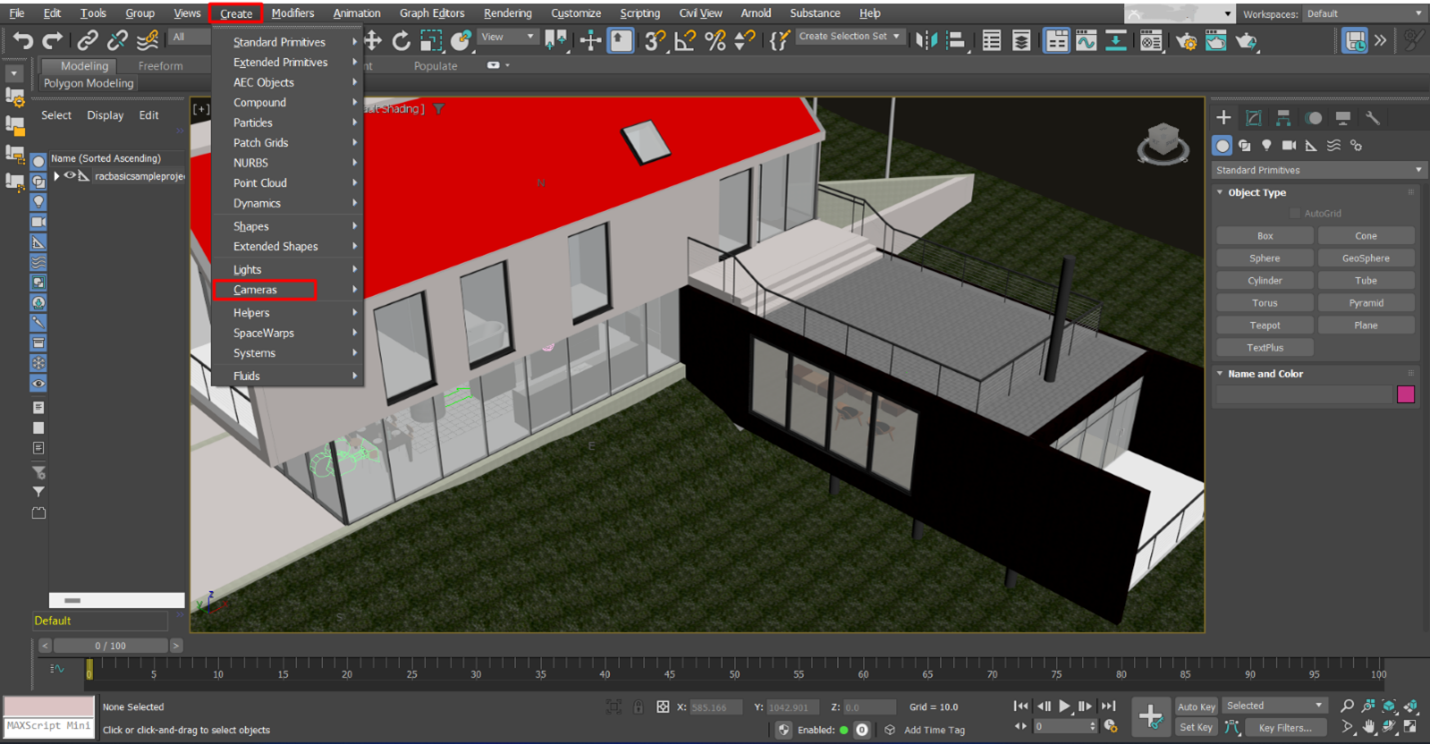
Task: Click the Teapot primitive button
Action: coord(1263,324)
